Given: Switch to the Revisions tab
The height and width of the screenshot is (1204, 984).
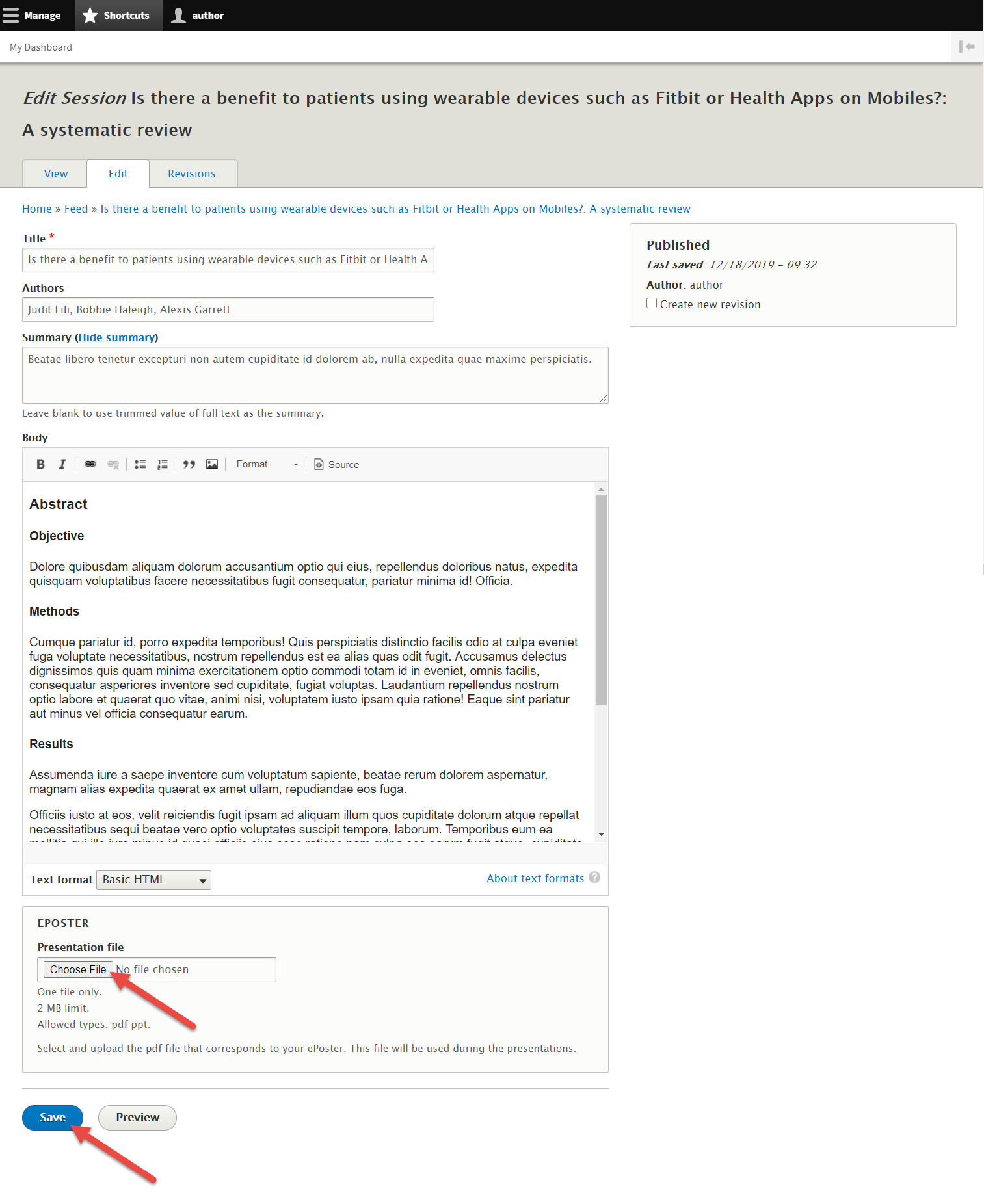Looking at the screenshot, I should click(192, 174).
